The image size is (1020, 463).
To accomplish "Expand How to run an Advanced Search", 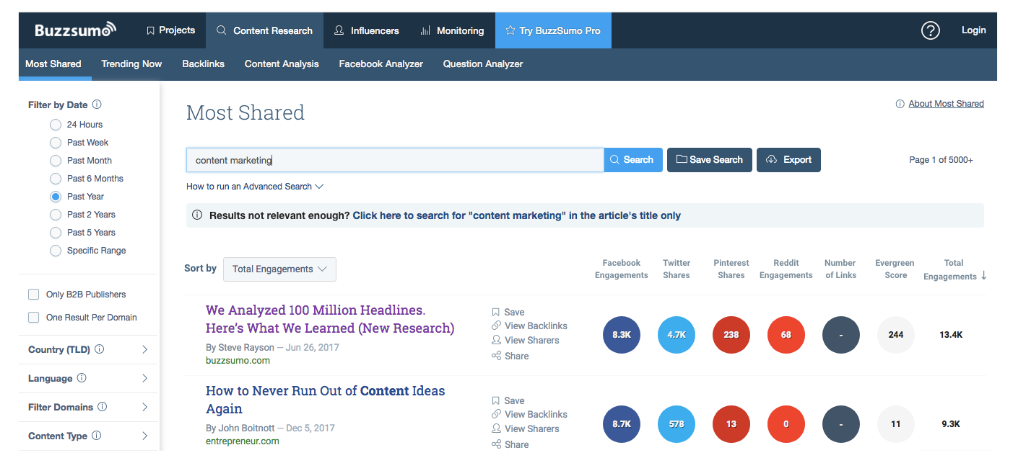I will 254,187.
